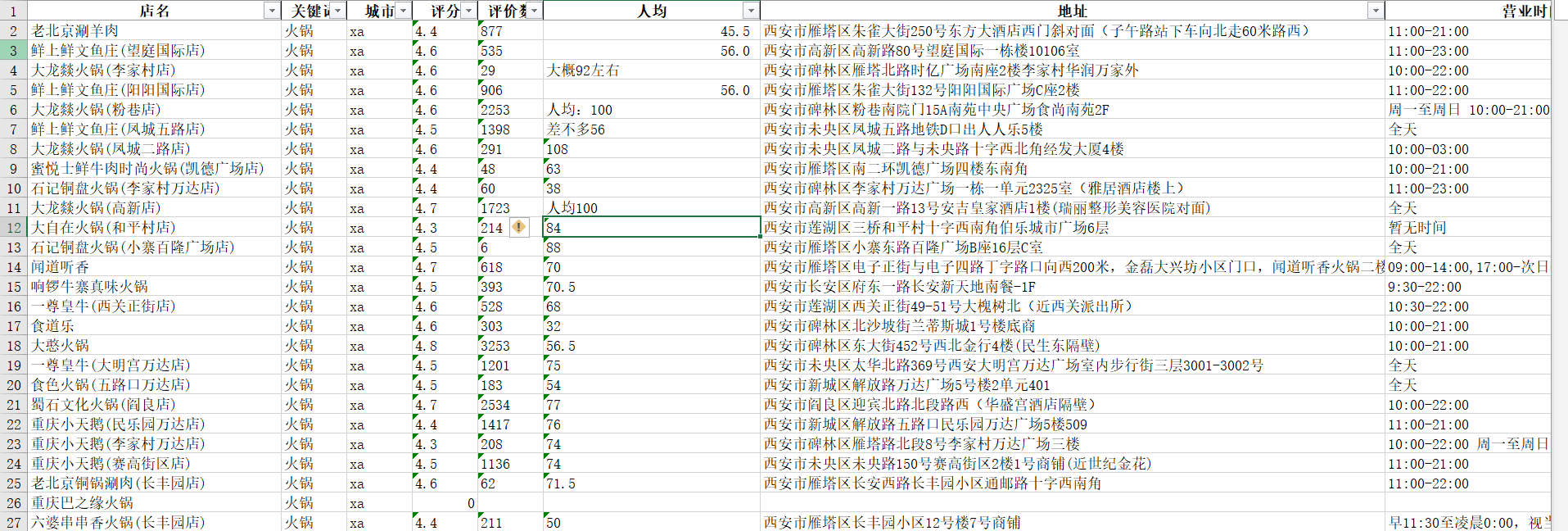Select the cell 六婆串串香火锅(长丰园店)

click(155, 523)
